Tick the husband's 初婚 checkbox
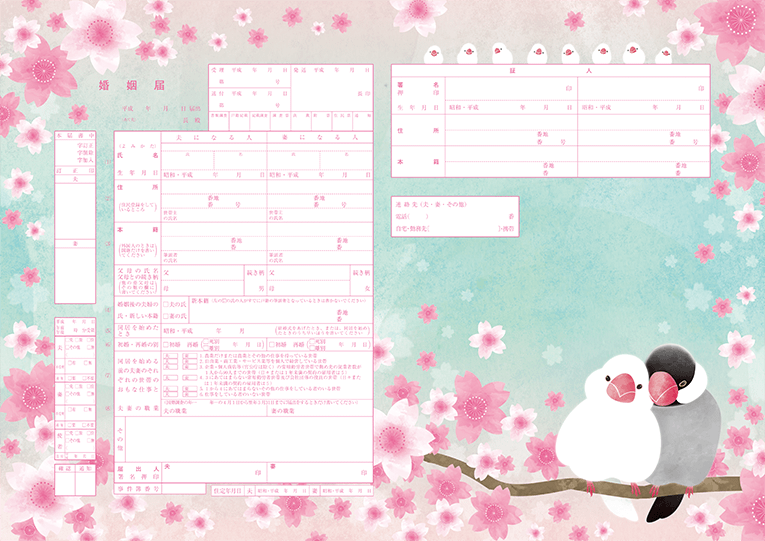The width and height of the screenshot is (765, 541). pyautogui.click(x=167, y=344)
